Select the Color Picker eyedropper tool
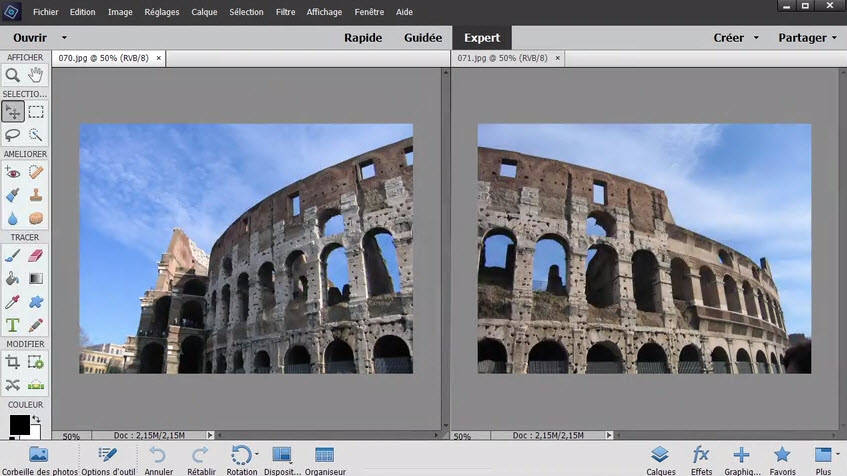The image size is (847, 476). pyautogui.click(x=12, y=302)
